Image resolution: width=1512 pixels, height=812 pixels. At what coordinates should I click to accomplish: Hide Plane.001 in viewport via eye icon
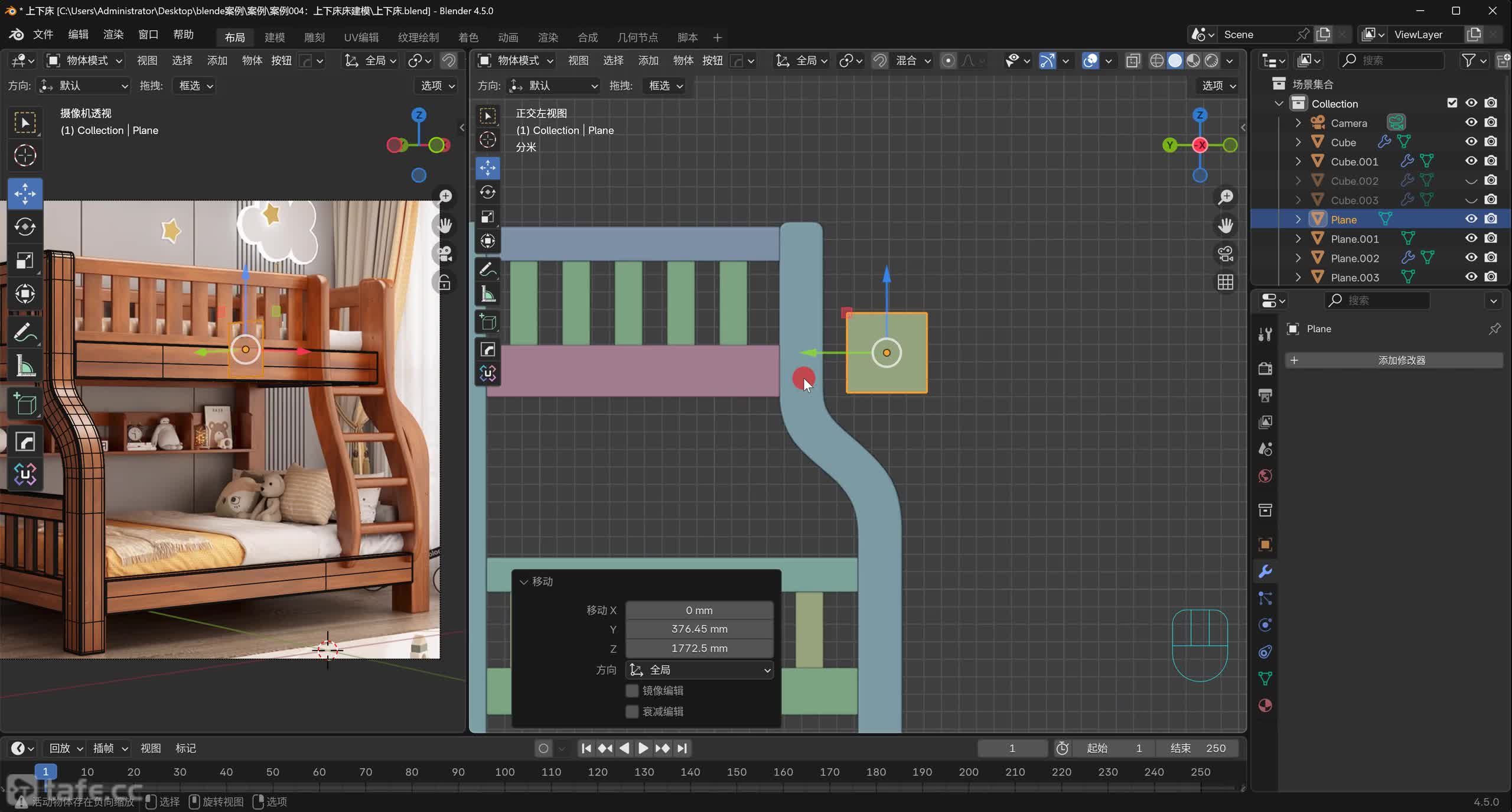[1471, 238]
